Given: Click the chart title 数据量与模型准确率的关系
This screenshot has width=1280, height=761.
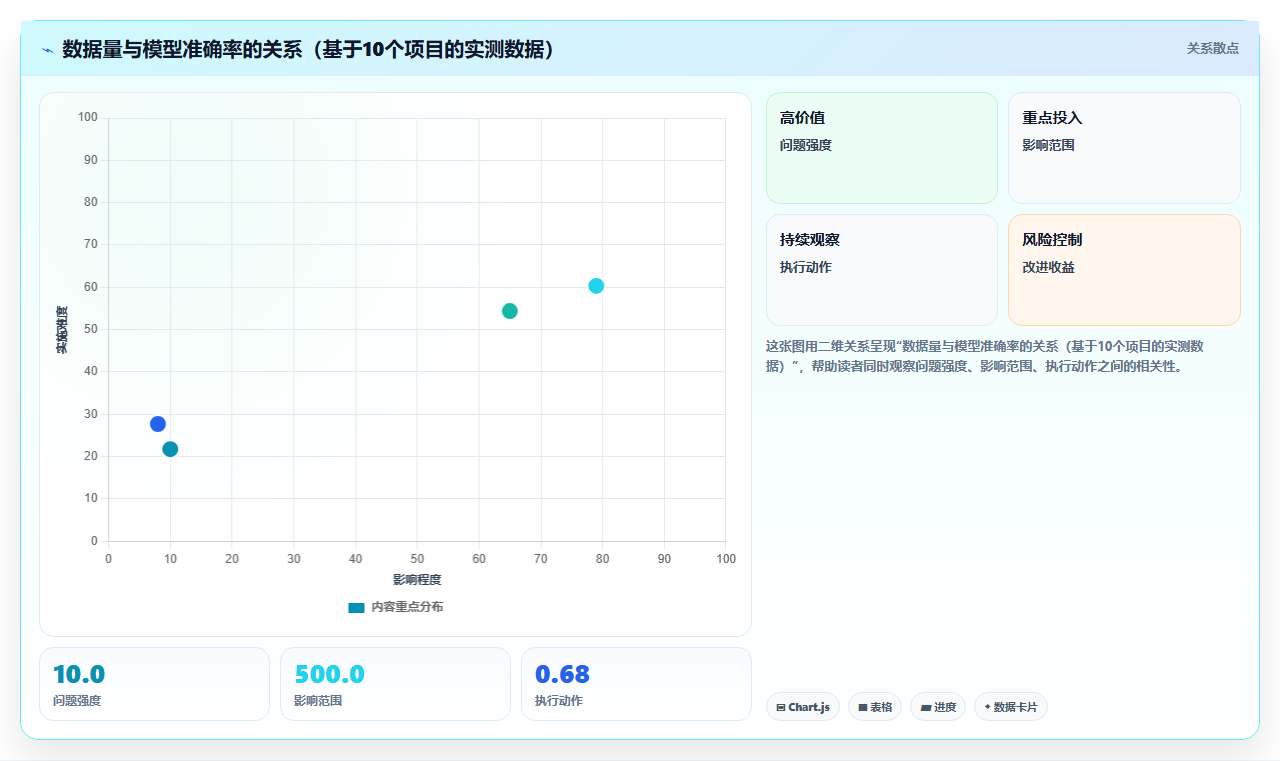Looking at the screenshot, I should 308,49.
